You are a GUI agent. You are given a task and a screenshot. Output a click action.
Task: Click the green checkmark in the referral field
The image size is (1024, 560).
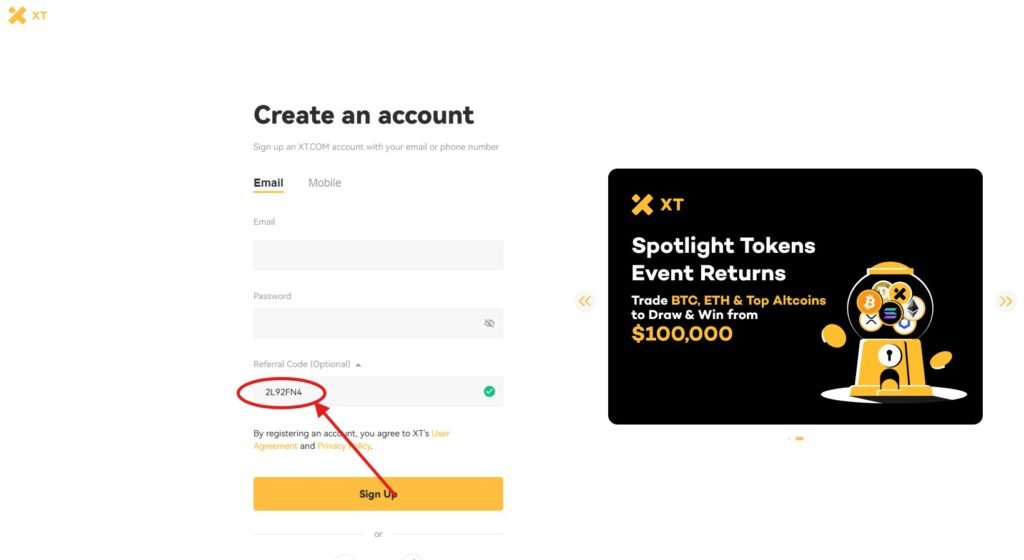point(489,391)
